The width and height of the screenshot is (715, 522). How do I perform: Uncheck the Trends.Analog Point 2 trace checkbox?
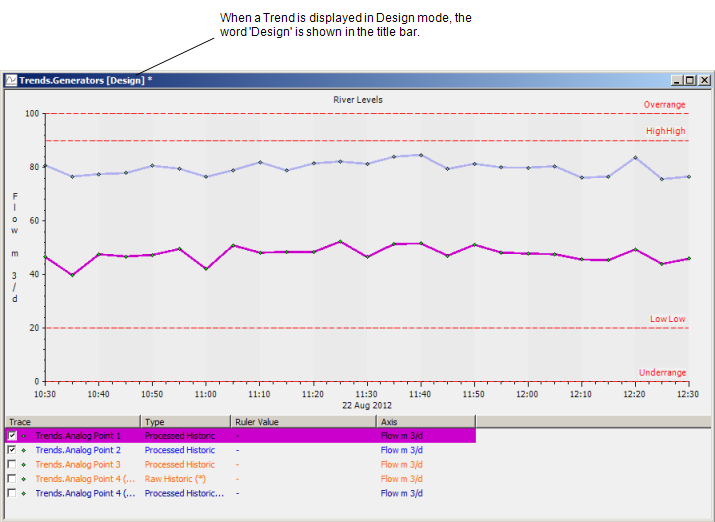click(12, 450)
